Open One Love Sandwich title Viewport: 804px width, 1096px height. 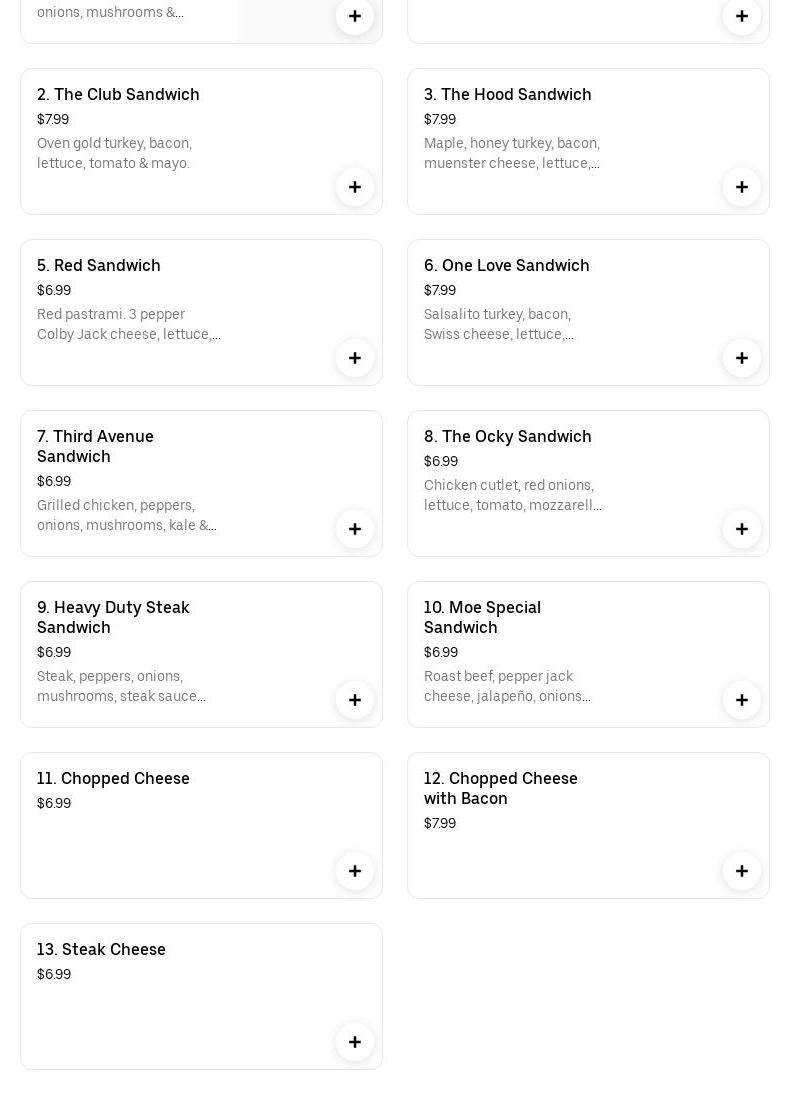506,265
